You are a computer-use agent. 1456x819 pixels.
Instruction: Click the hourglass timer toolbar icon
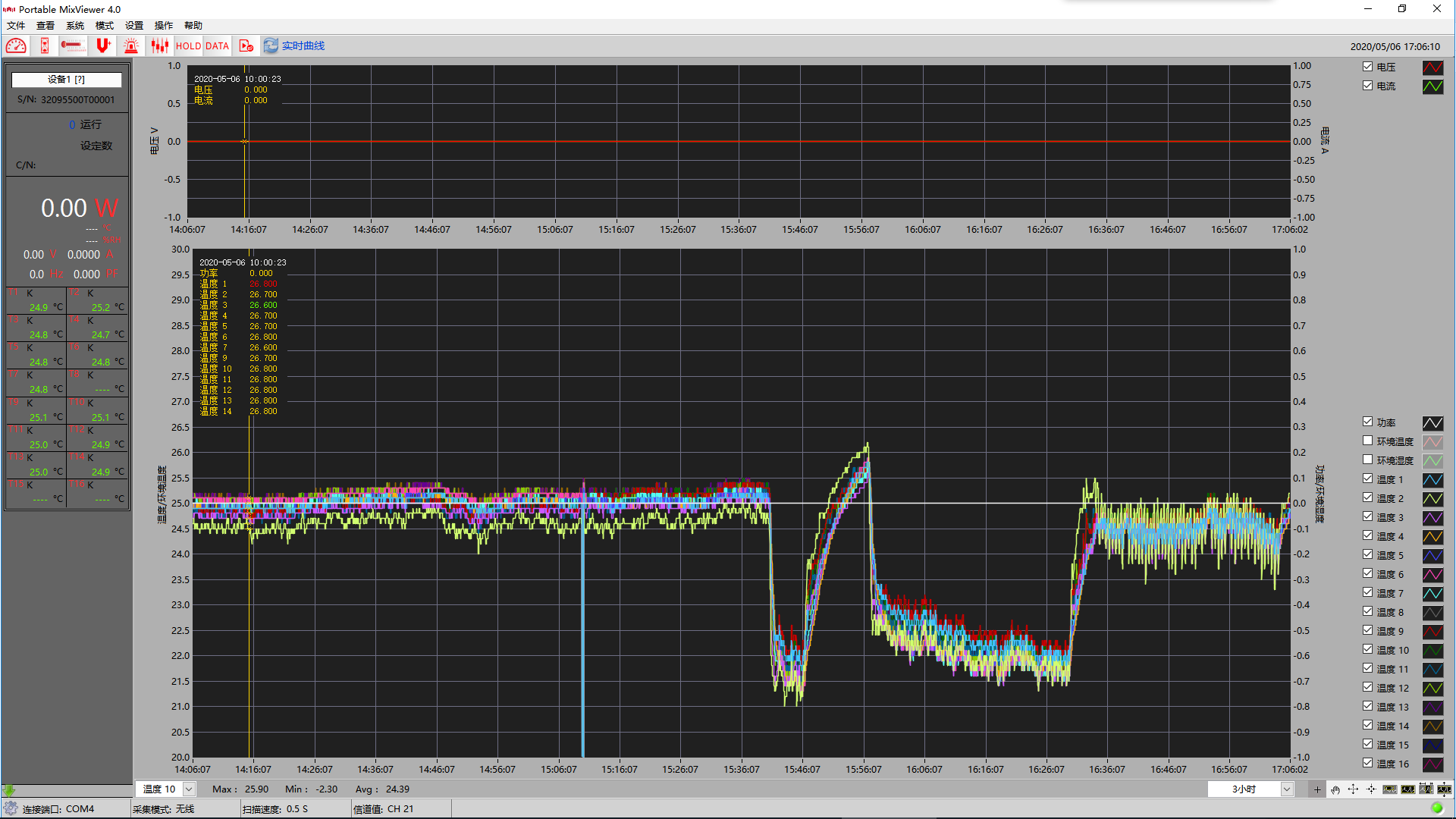(x=45, y=45)
